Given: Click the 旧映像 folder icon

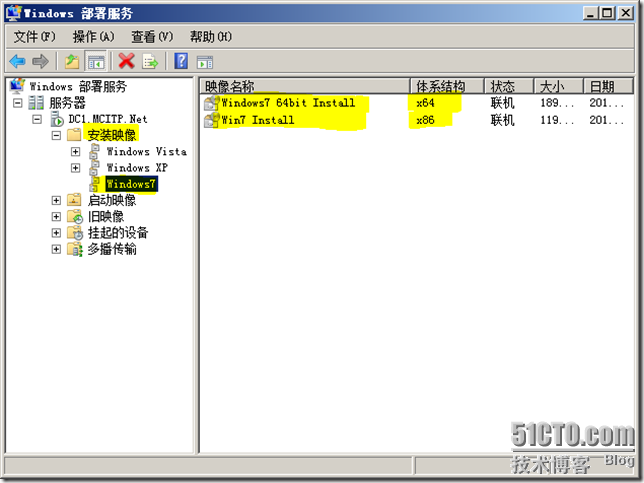Looking at the screenshot, I should click(75, 216).
